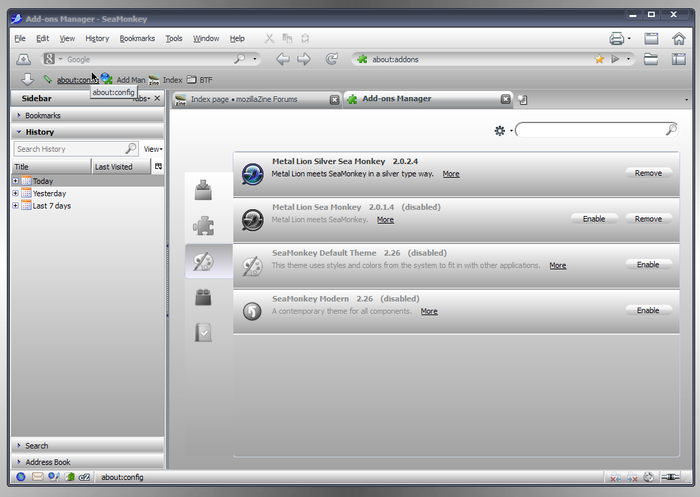Enable the SeaMonkey Default Theme
The image size is (700, 497).
(x=648, y=264)
